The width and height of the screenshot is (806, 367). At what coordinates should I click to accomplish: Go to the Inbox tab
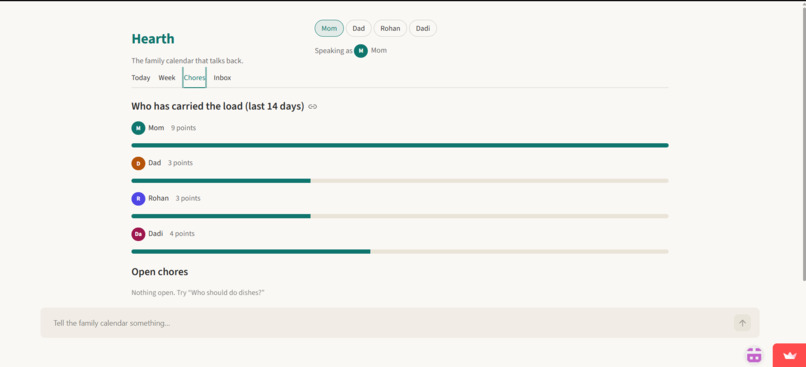click(x=222, y=78)
